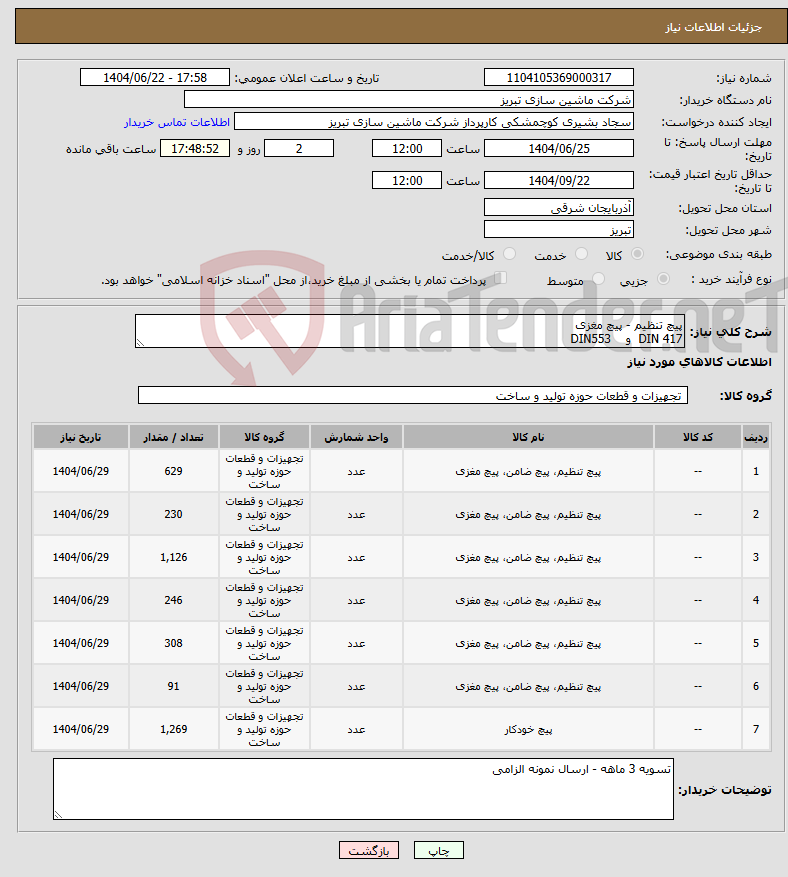788x877 pixels.
Task: Click the item name in row 1
Action: (x=528, y=472)
